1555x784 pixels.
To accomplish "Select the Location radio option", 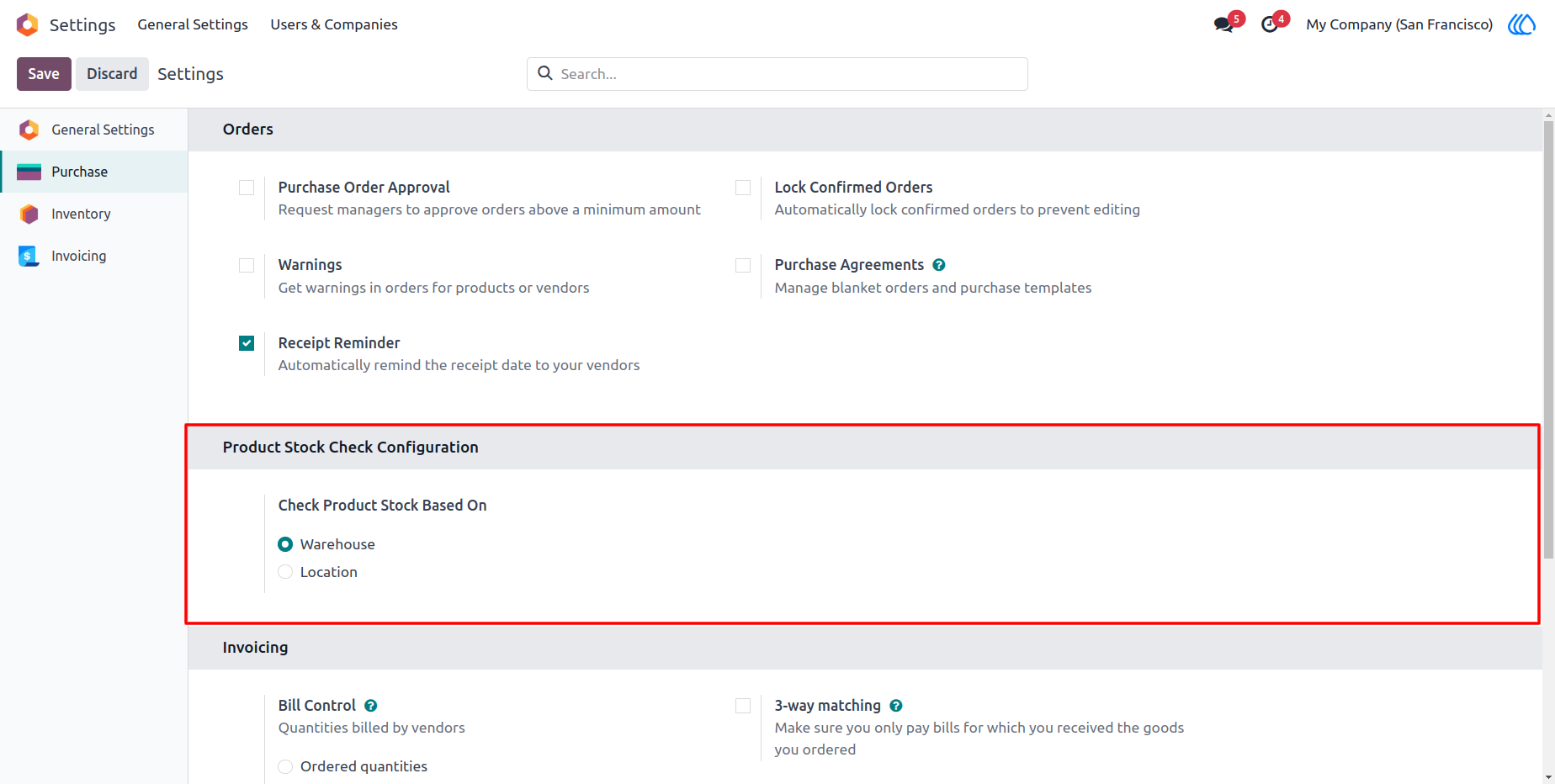I will pyautogui.click(x=285, y=572).
